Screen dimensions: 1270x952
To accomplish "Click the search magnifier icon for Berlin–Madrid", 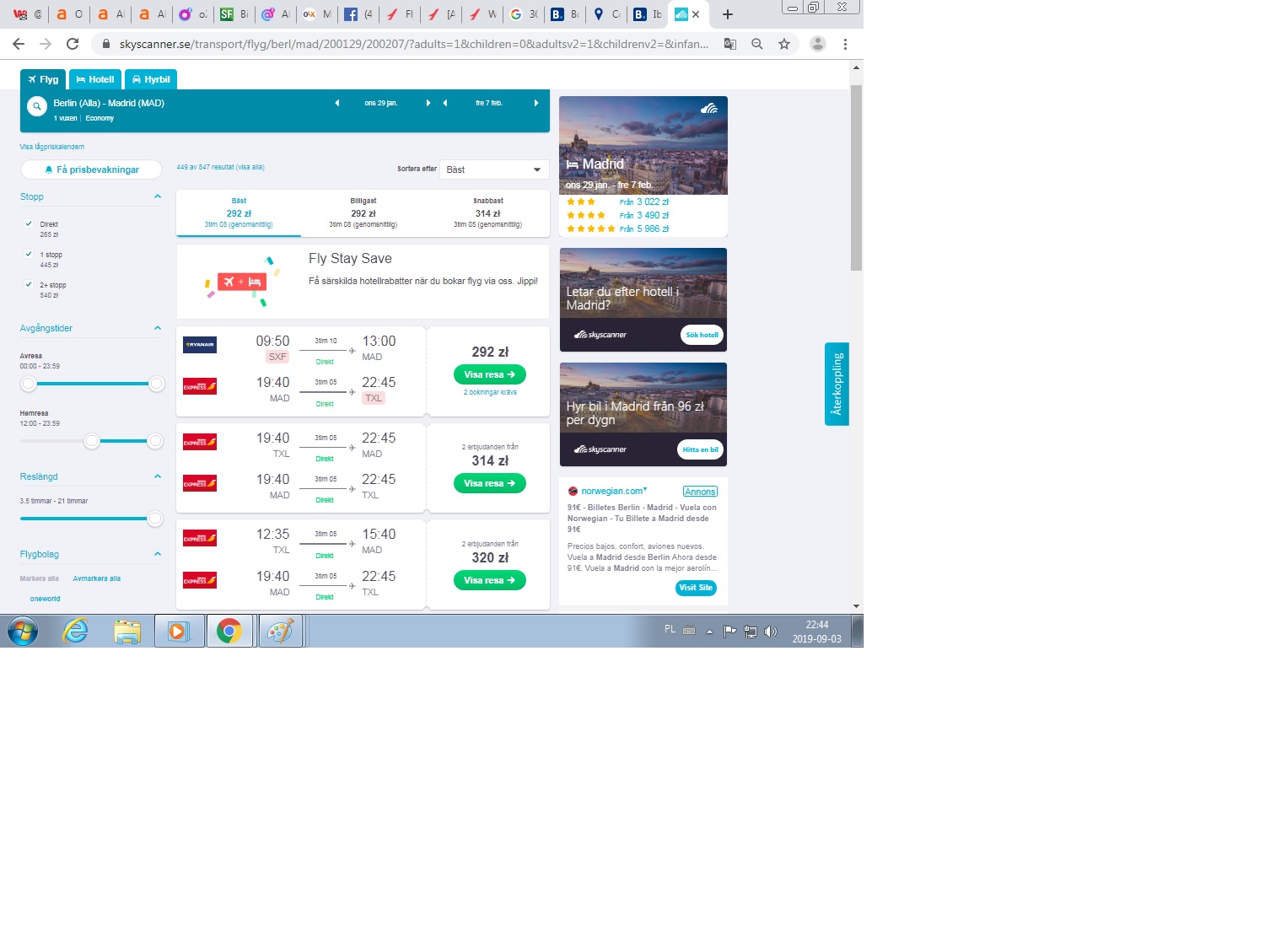I will pos(36,106).
